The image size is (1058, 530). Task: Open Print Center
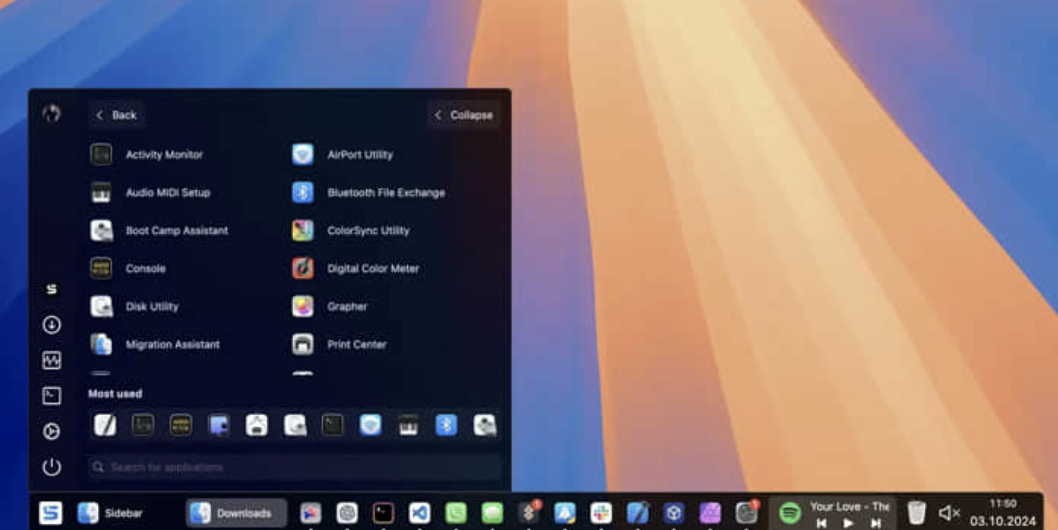pos(356,345)
